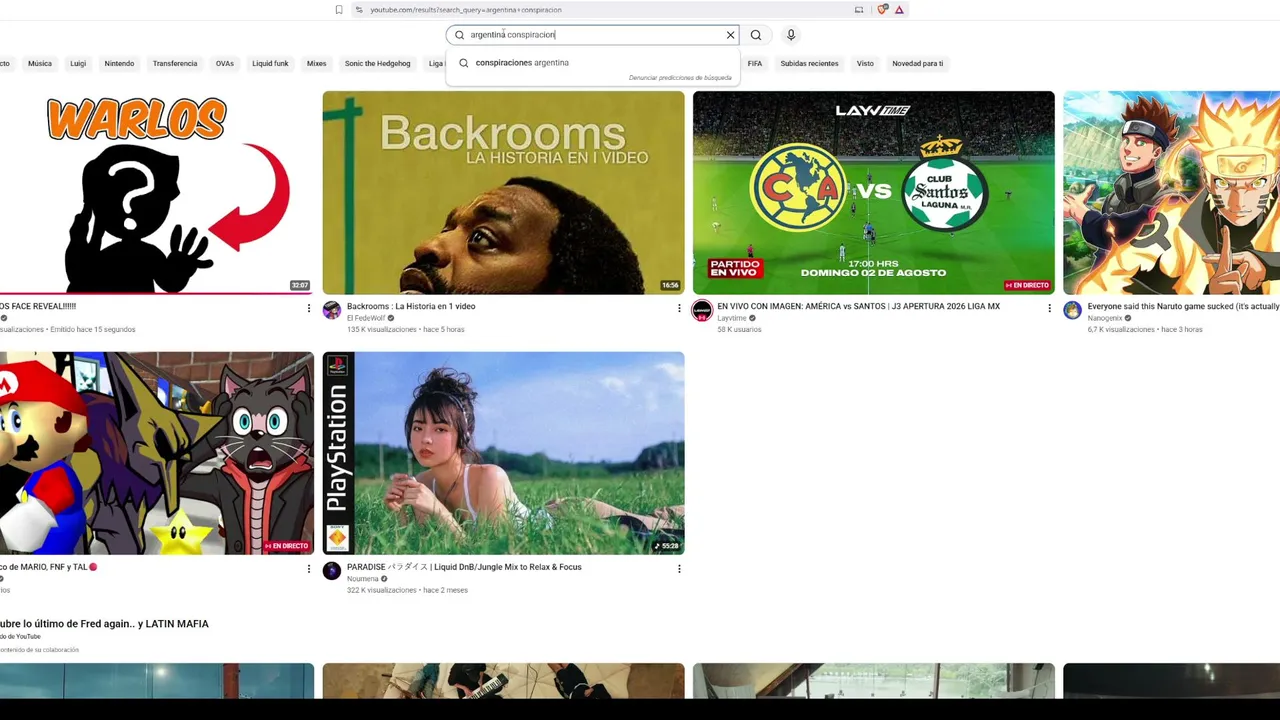
Task: Open options menu for MARIO, FNF y TAL video
Action: (x=309, y=569)
